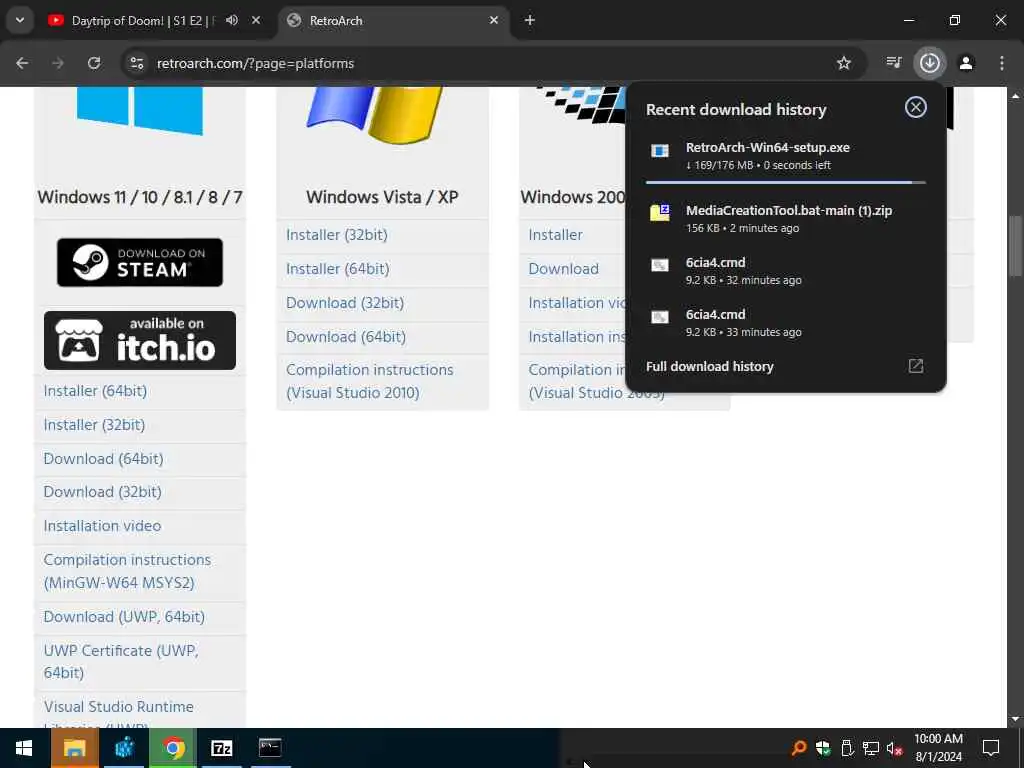This screenshot has height=768, width=1024.
Task: Open 6cia4.cmd downloaded 33 minutes ago
Action: (785, 323)
